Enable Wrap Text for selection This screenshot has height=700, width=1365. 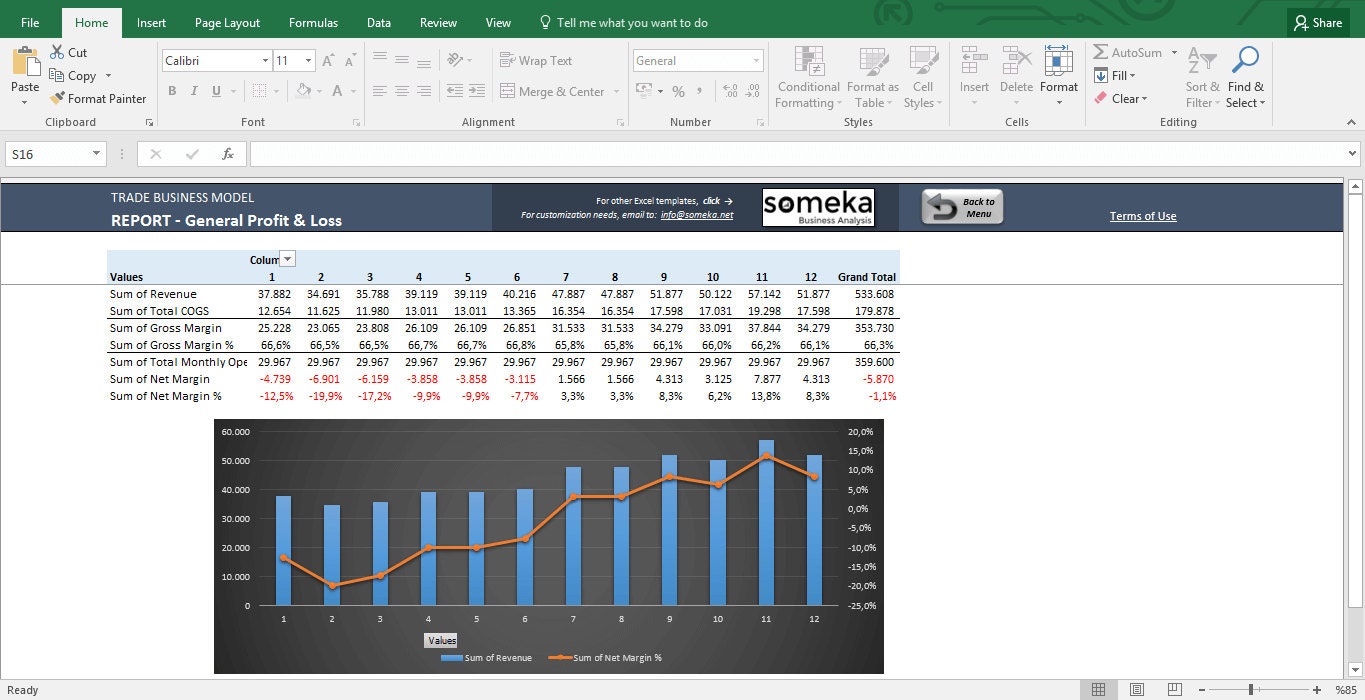pos(537,60)
